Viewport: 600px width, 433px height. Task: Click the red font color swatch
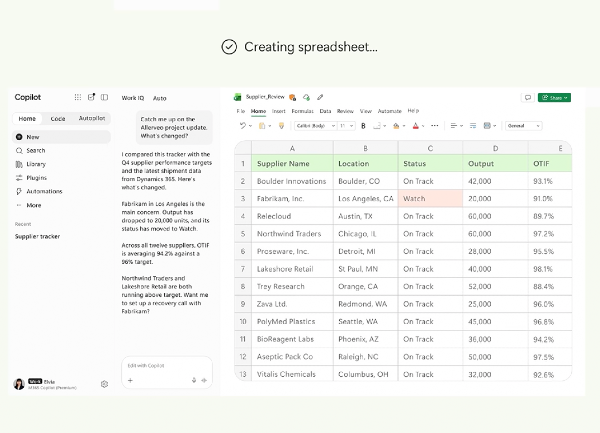tap(416, 125)
